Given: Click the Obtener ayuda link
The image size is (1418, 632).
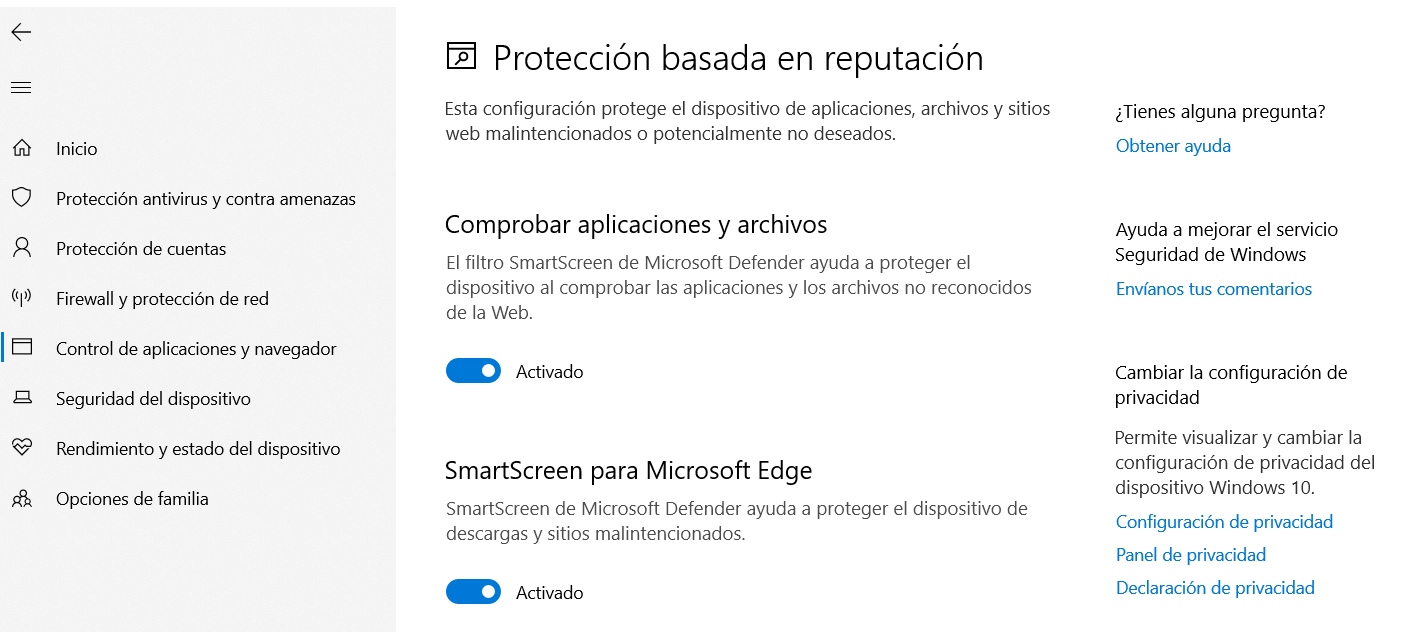Looking at the screenshot, I should pos(1173,146).
